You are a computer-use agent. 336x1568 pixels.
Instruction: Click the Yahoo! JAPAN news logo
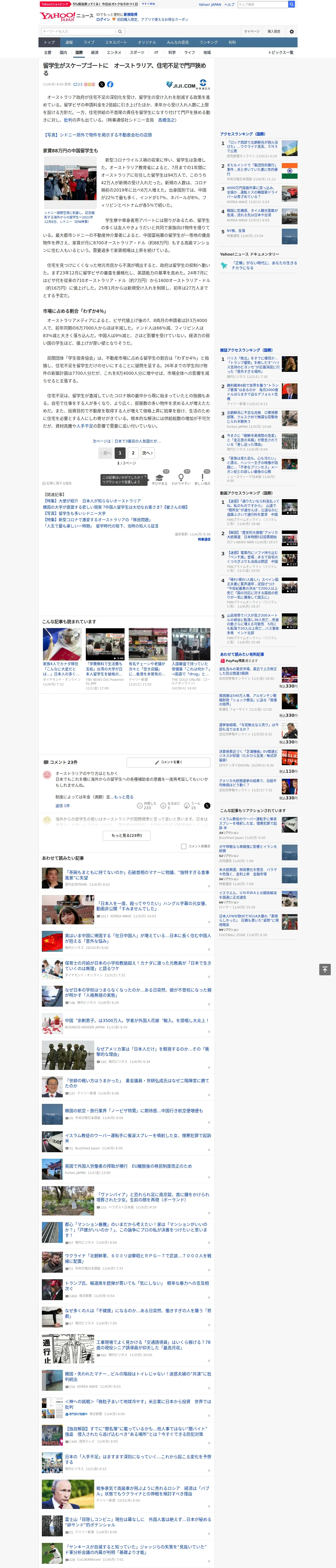point(57,17)
